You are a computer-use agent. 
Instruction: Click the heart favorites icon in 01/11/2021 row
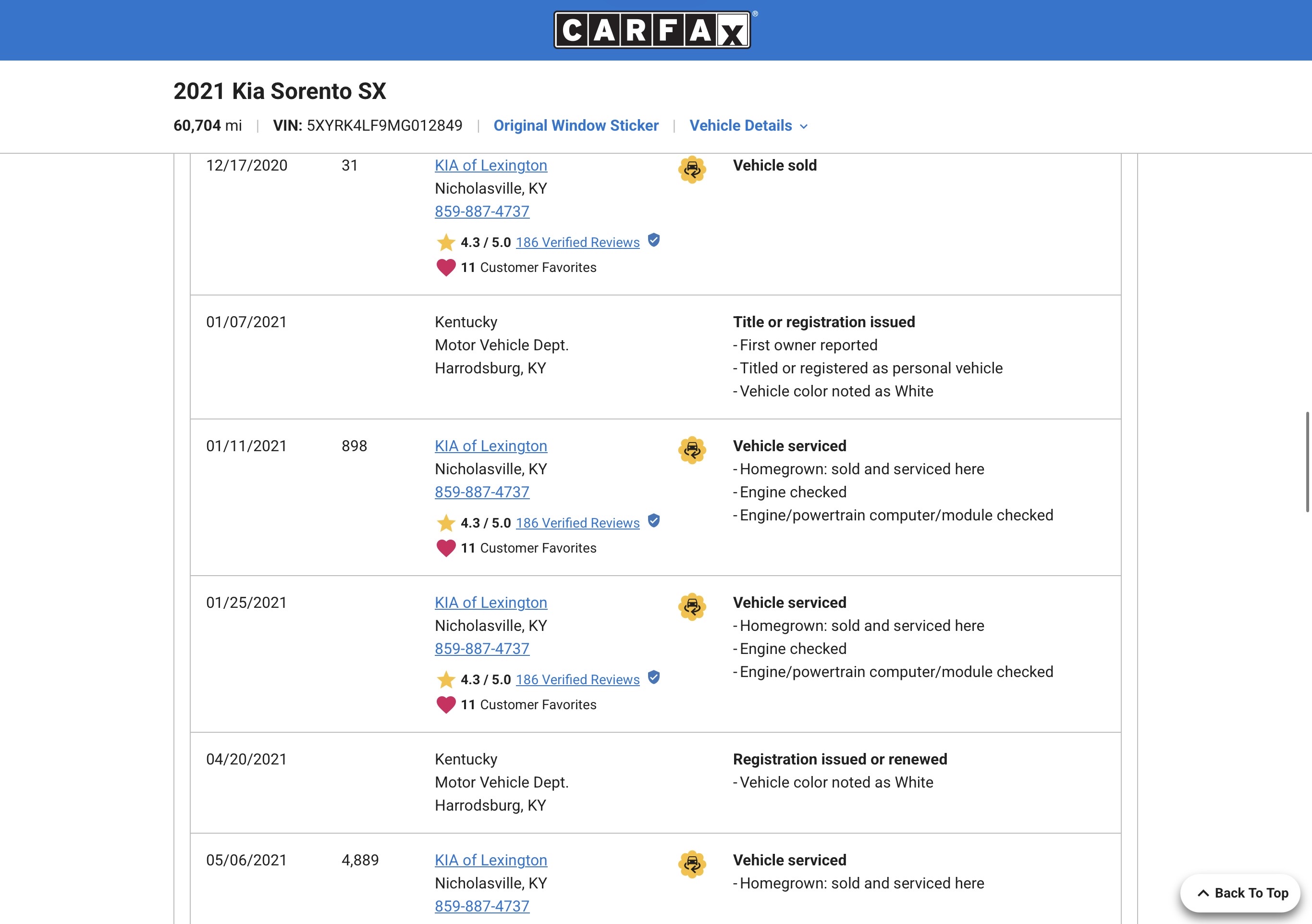[x=446, y=548]
